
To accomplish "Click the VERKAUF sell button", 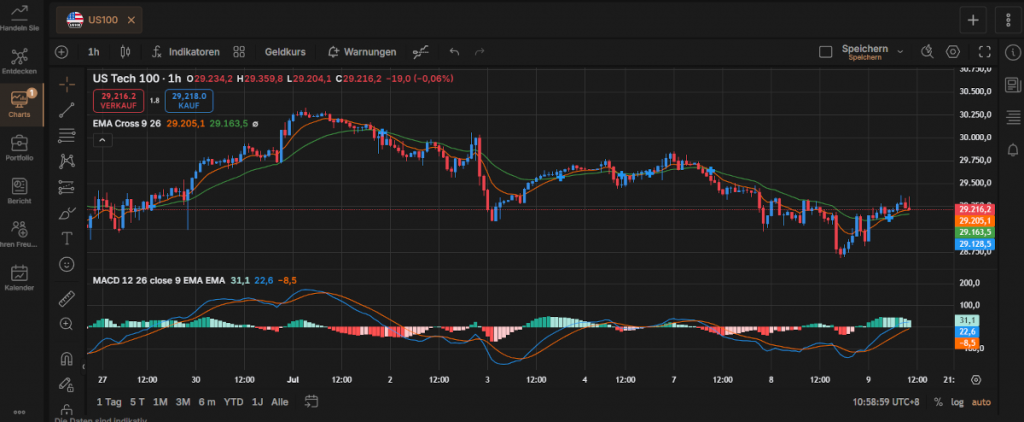I will [x=118, y=101].
